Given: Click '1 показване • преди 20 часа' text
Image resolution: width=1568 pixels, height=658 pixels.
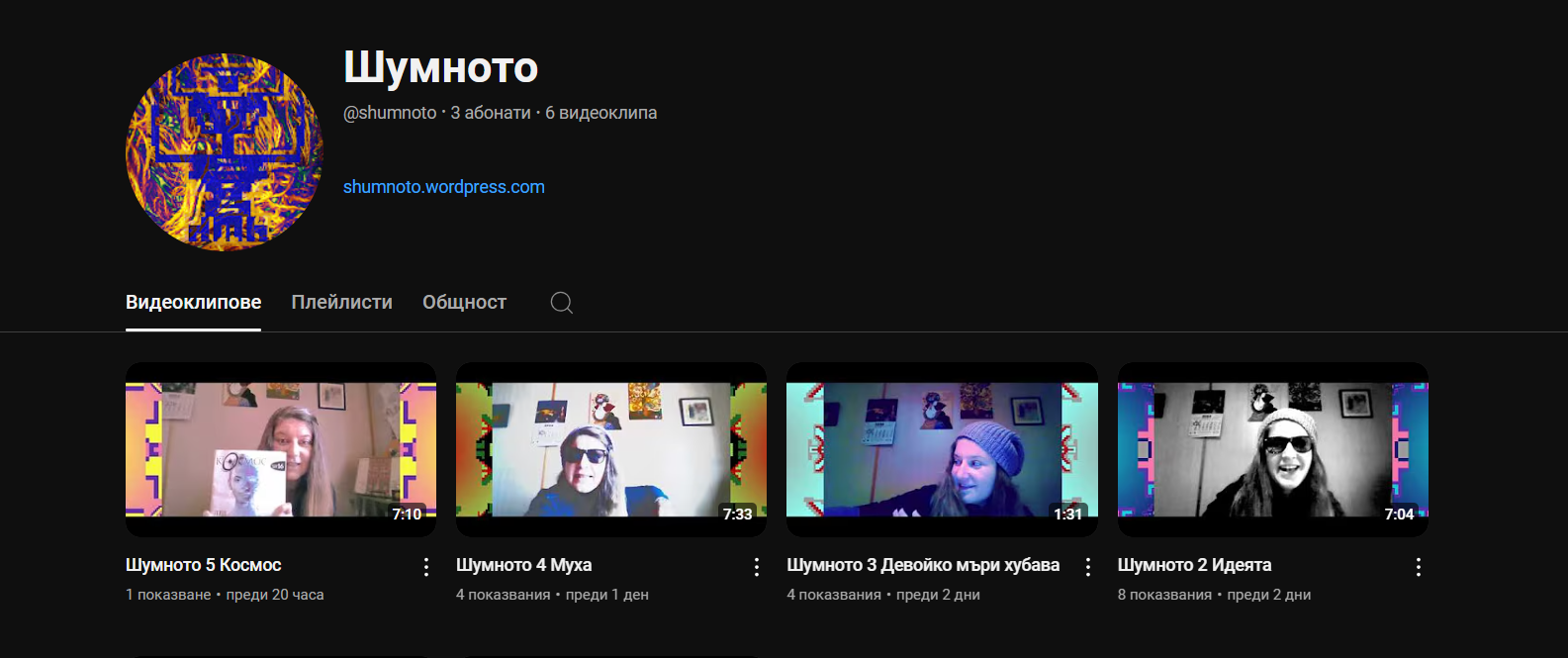Looking at the screenshot, I should pos(225,595).
